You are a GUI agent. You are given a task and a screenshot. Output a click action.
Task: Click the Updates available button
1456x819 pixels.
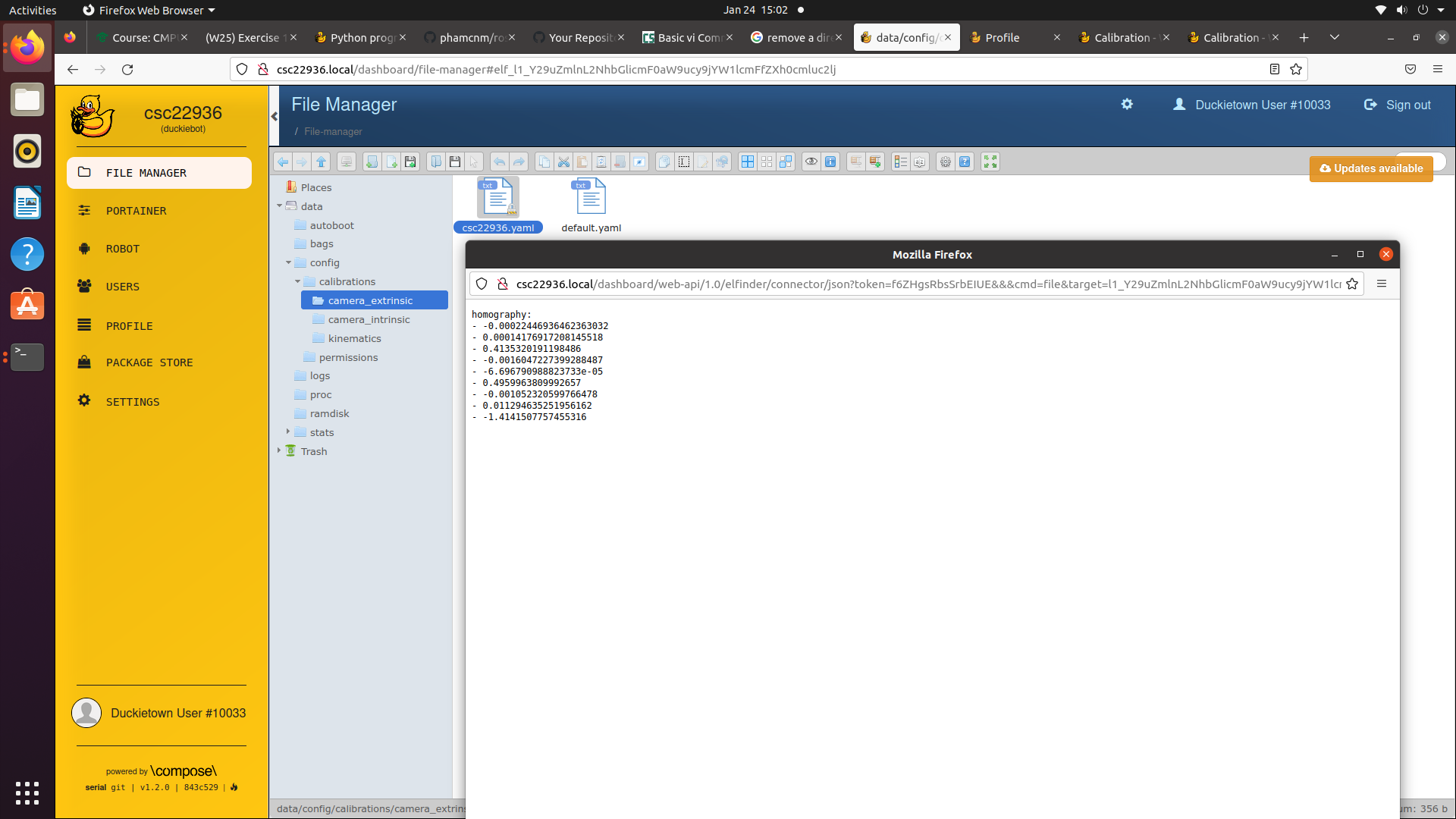[1370, 168]
